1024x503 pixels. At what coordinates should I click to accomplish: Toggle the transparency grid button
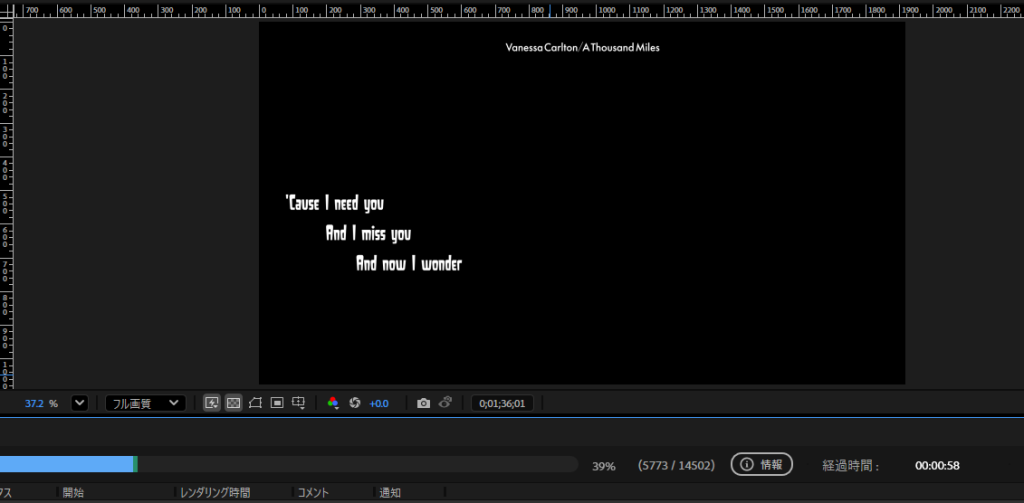tap(233, 403)
